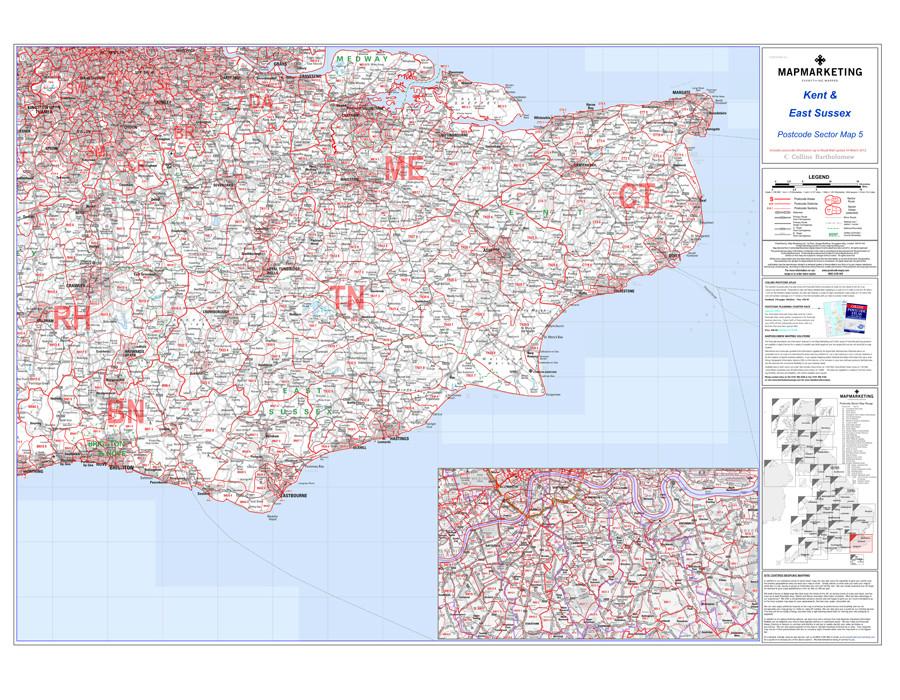Click the Postcode Sector Map 5 link
This screenshot has height=700, width=900.
(x=820, y=136)
